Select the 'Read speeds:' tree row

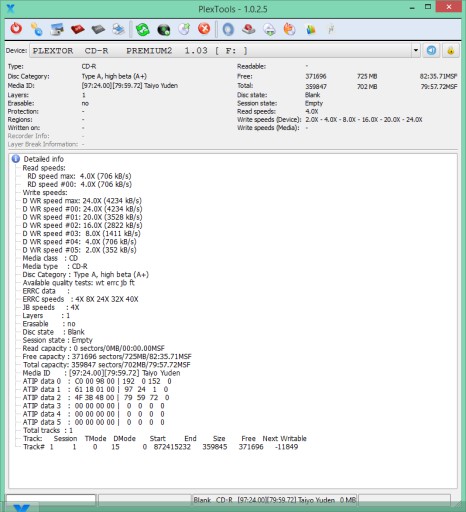click(44, 168)
